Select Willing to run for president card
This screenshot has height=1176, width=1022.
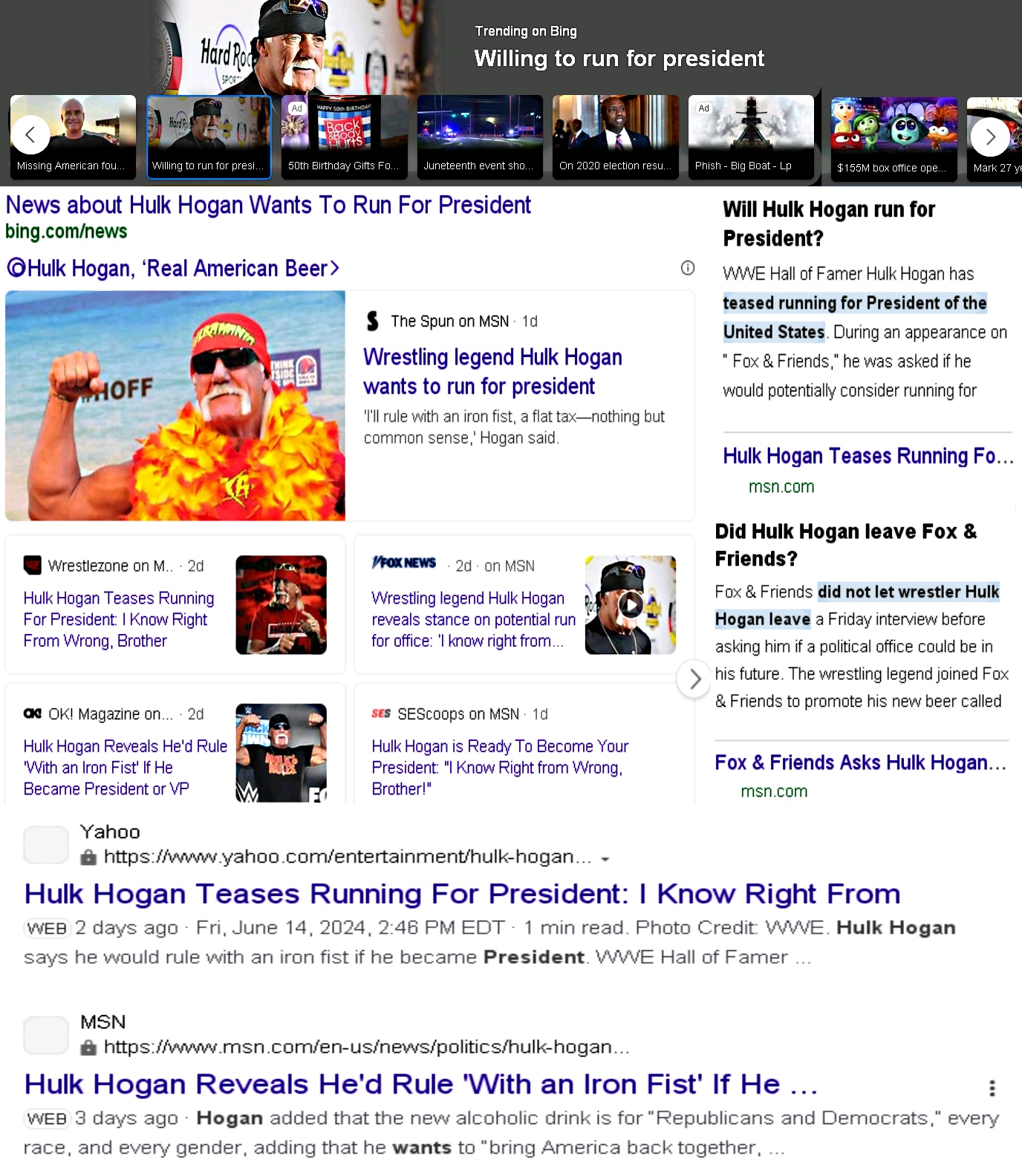tap(209, 137)
